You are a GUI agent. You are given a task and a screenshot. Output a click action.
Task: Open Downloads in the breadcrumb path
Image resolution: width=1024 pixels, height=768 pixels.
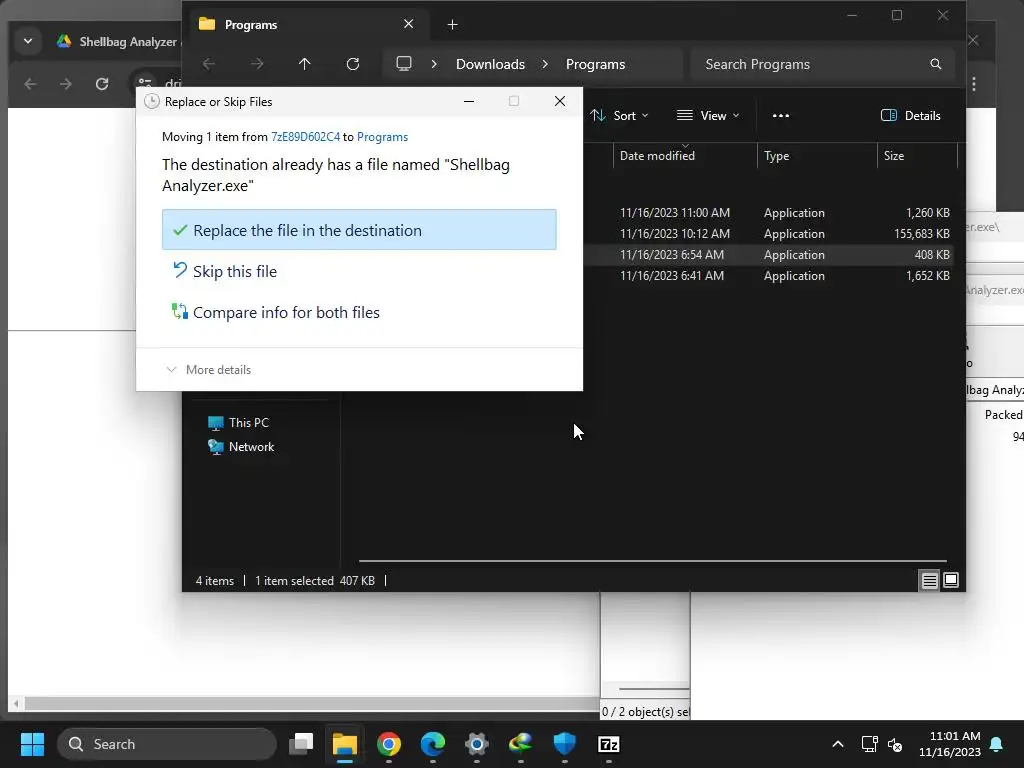(x=490, y=64)
